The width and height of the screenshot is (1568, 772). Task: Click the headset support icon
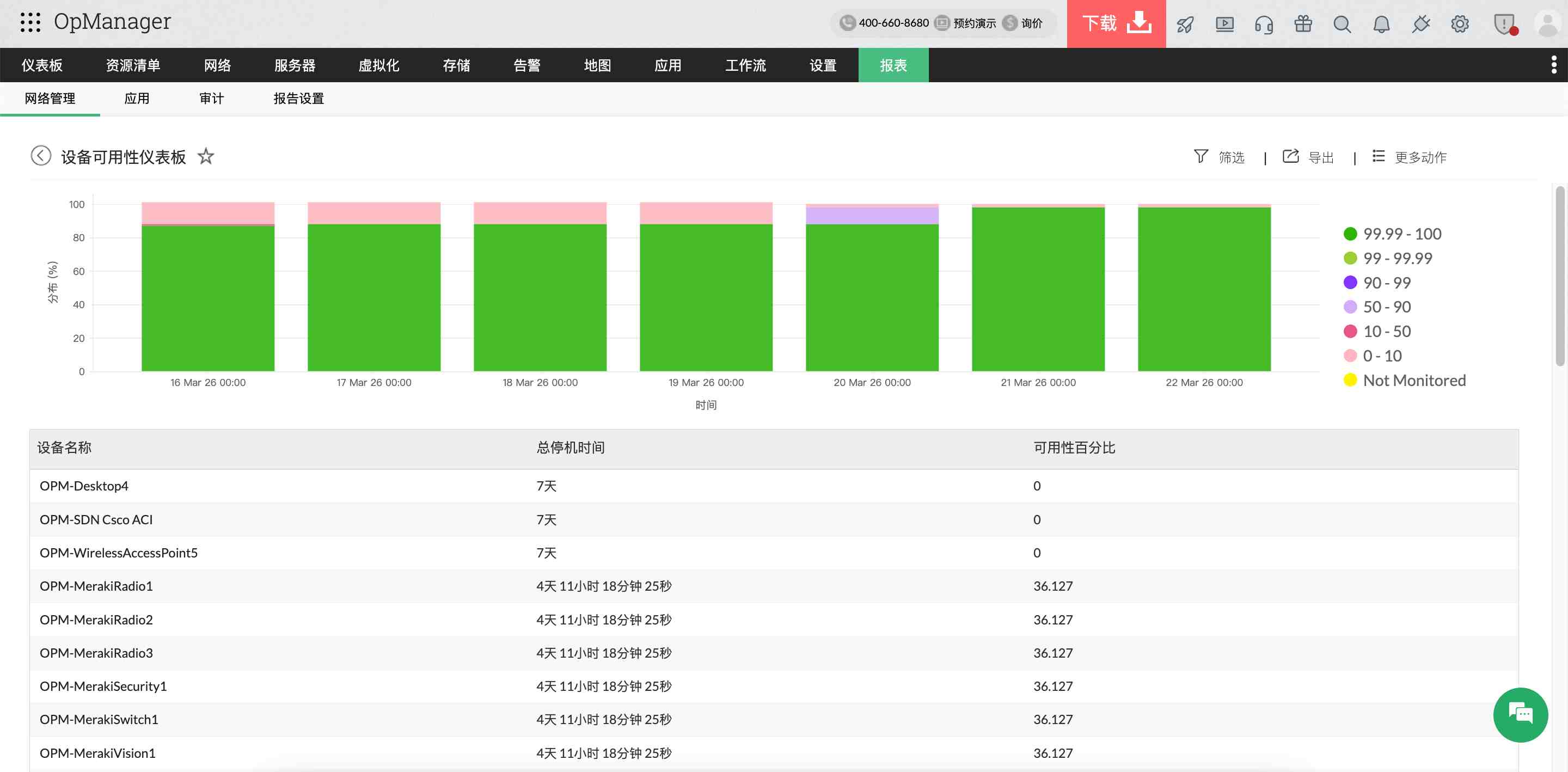[x=1264, y=24]
